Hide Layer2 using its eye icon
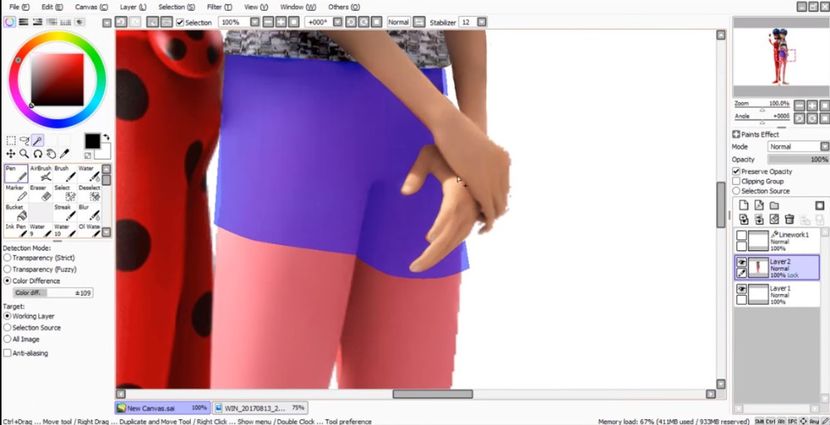830x425 pixels. click(742, 262)
